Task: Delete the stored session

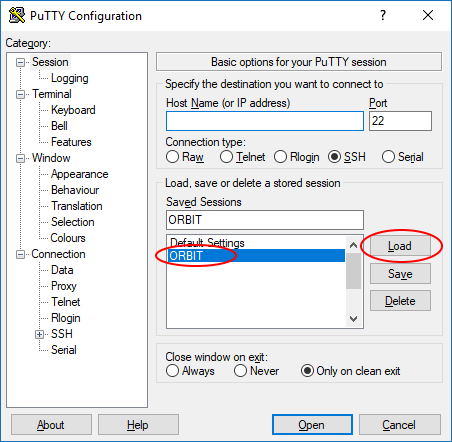Action: click(x=400, y=301)
